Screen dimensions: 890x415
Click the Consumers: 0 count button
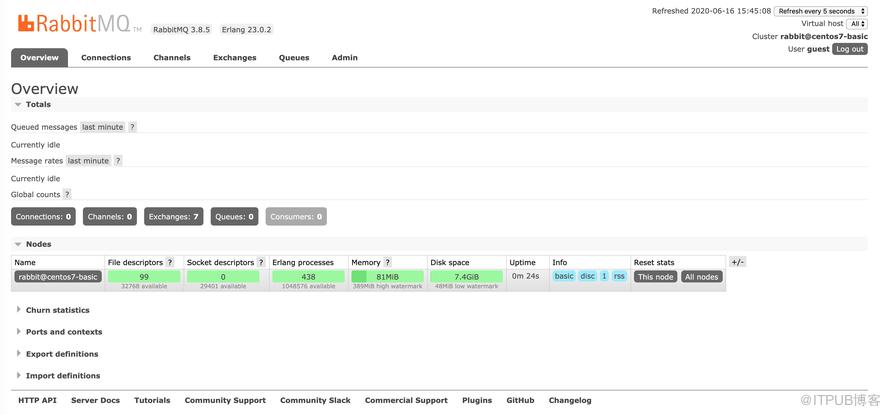[x=296, y=216]
